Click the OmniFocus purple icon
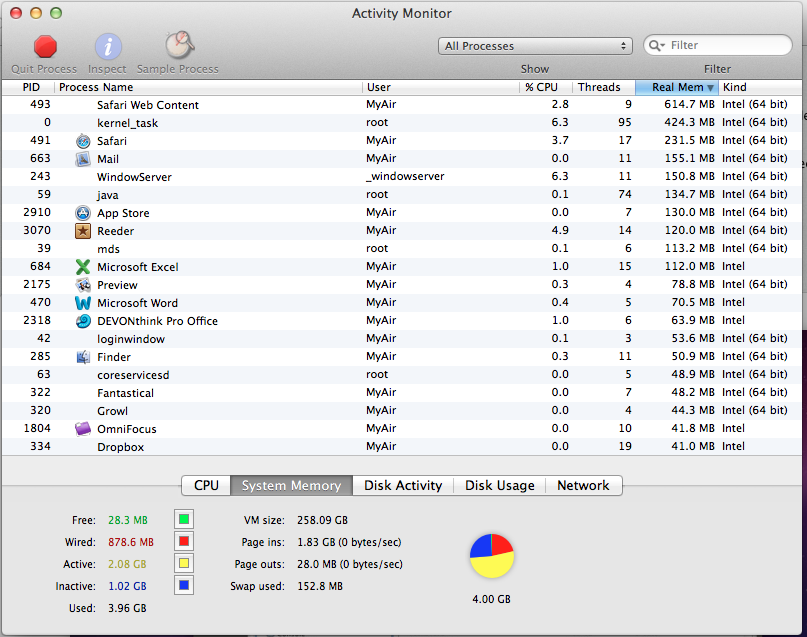 [83, 429]
